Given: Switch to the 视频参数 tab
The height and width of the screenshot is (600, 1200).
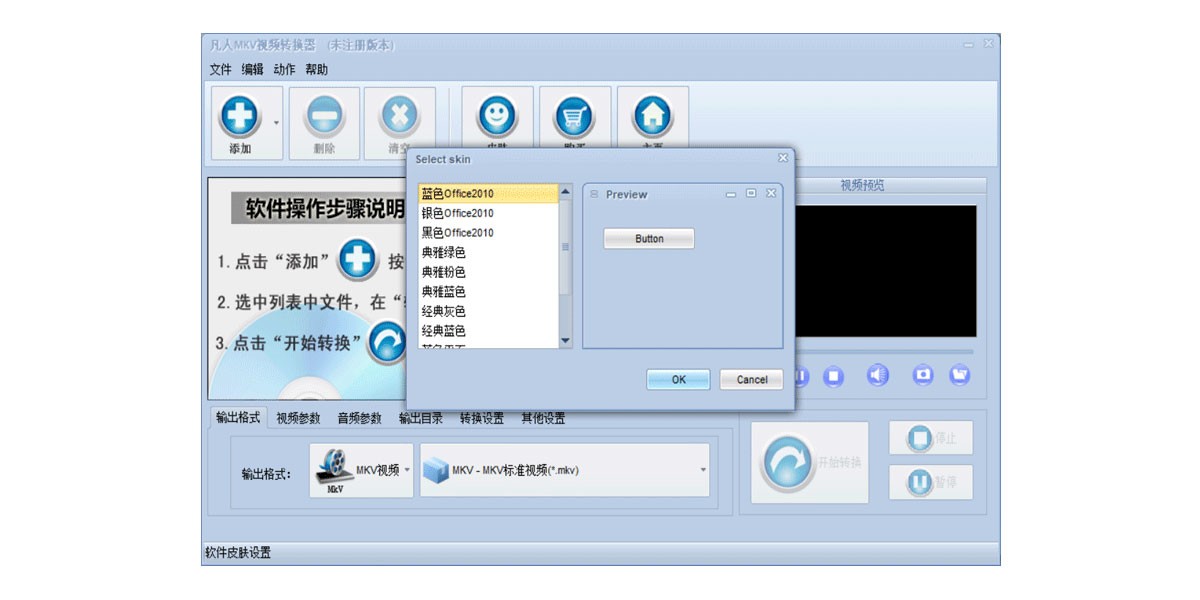Looking at the screenshot, I should [x=298, y=419].
